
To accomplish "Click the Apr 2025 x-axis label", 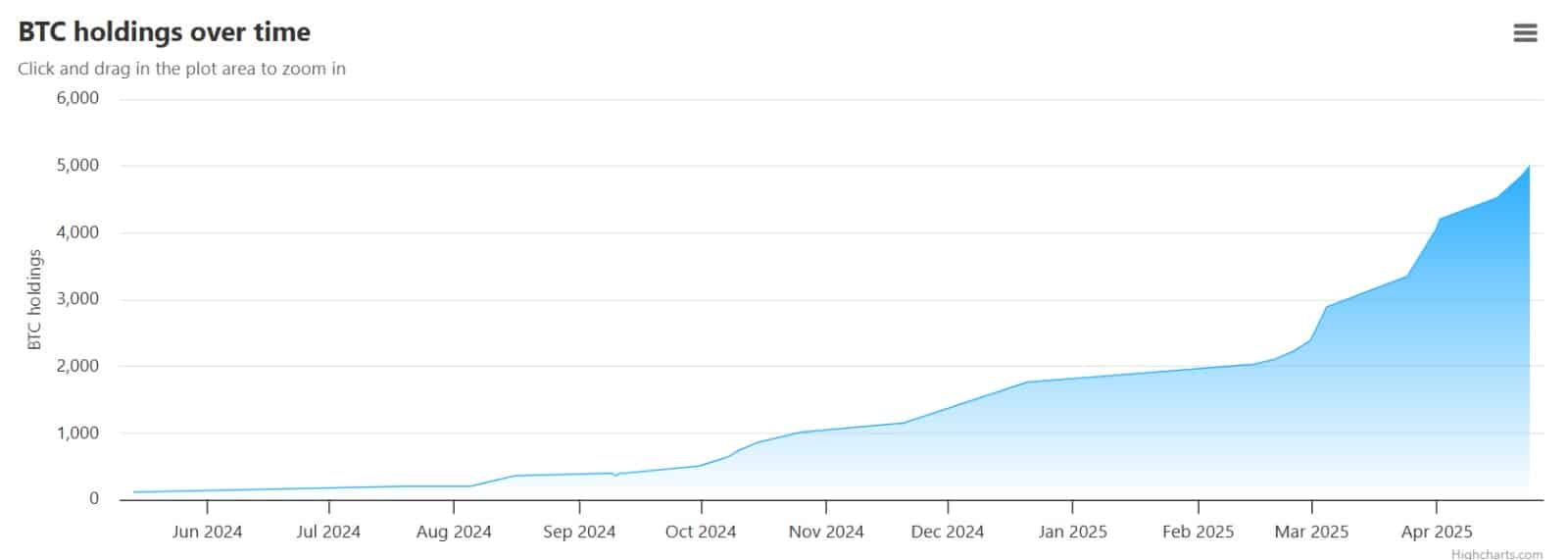I will [x=1437, y=532].
